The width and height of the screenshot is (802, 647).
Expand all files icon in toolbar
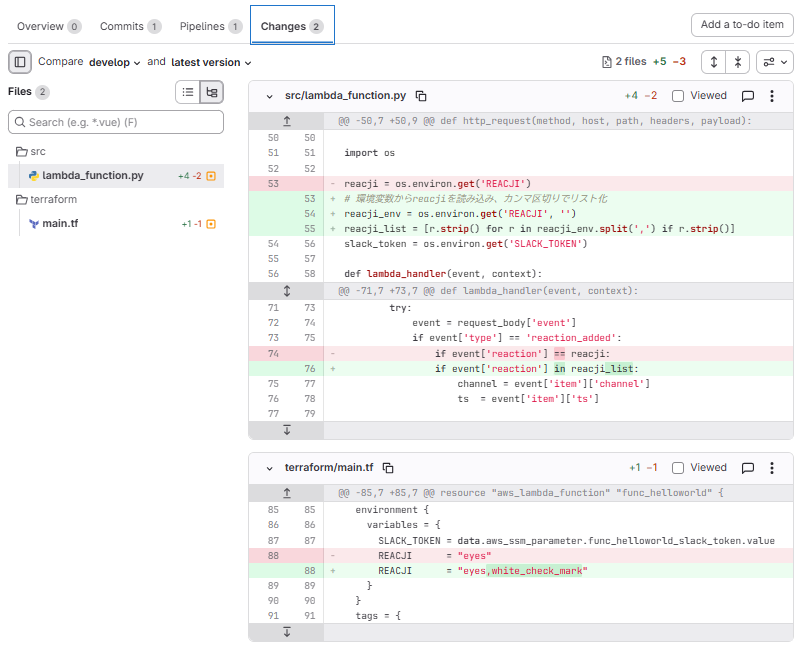click(713, 62)
